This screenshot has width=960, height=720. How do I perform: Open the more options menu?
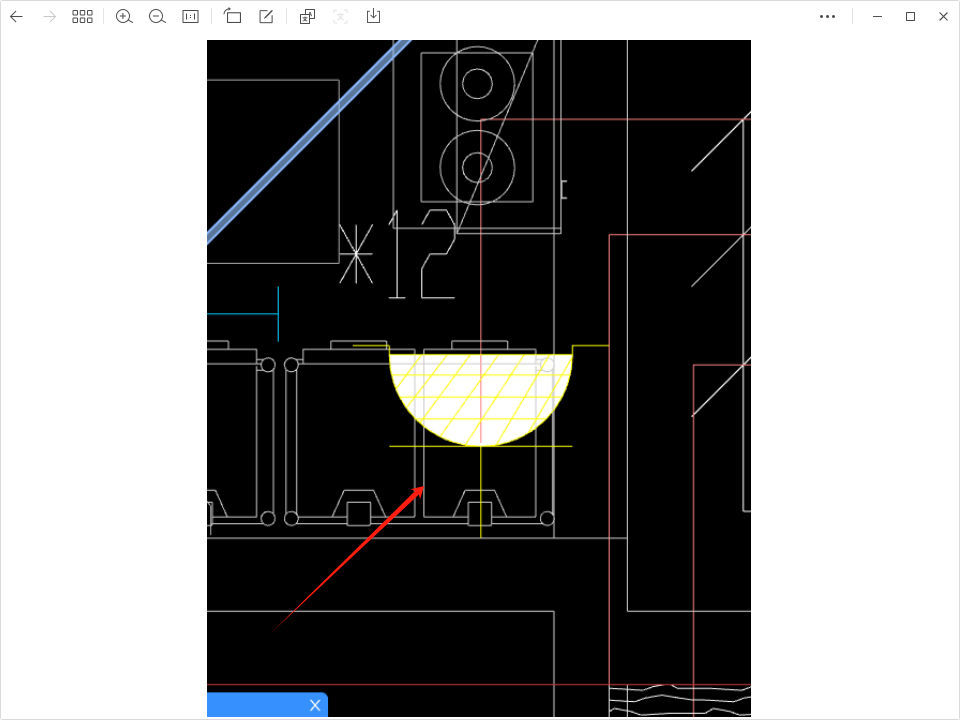827,17
